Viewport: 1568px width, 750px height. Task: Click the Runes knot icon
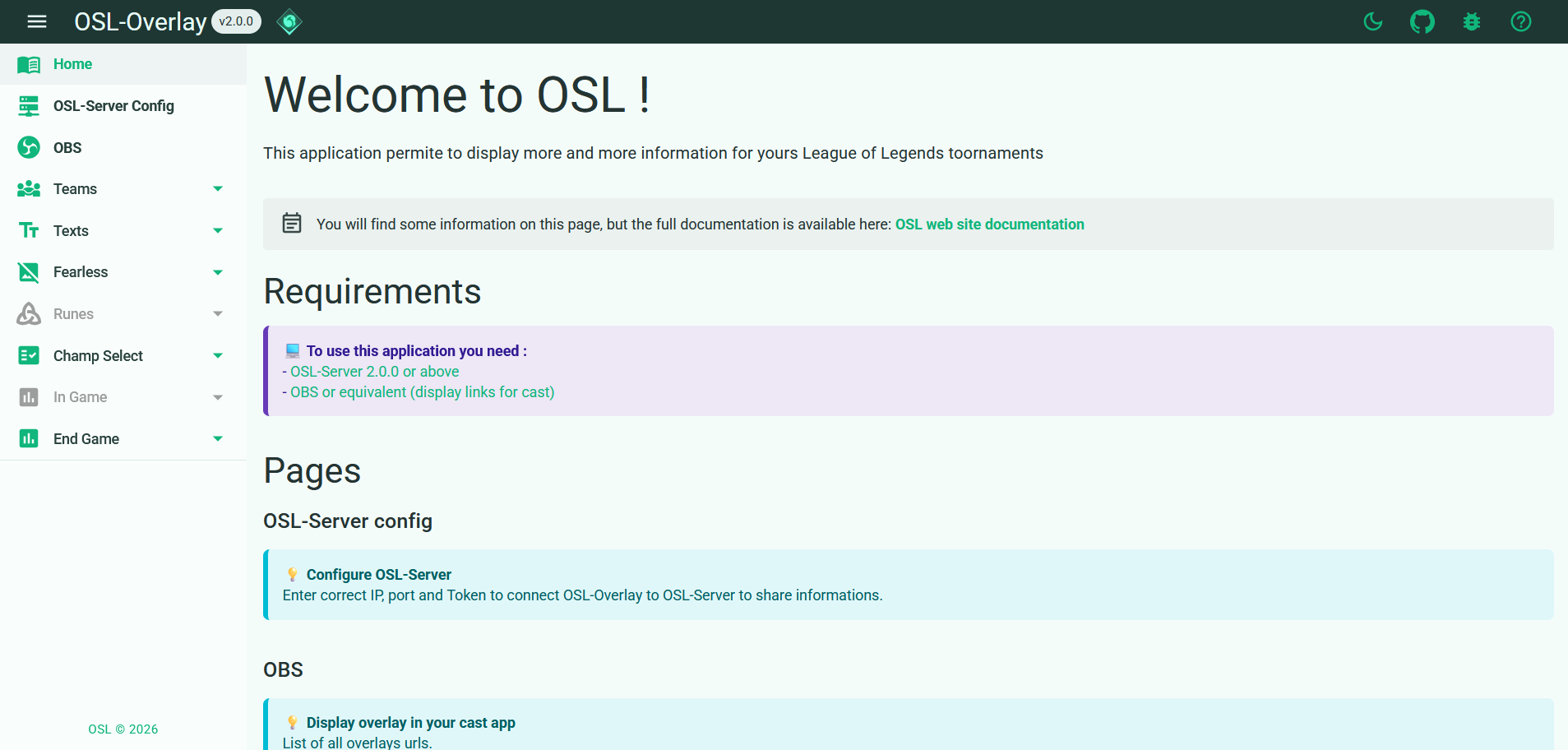pyautogui.click(x=29, y=314)
